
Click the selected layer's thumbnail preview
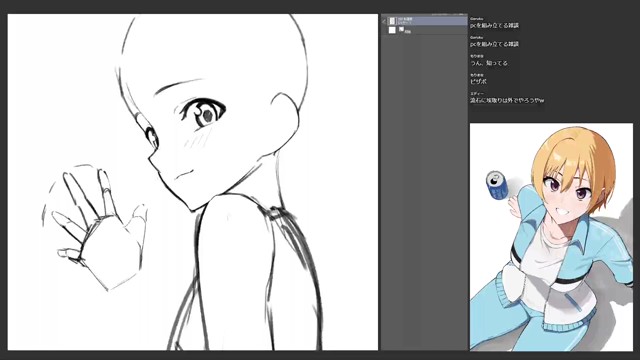click(x=392, y=20)
